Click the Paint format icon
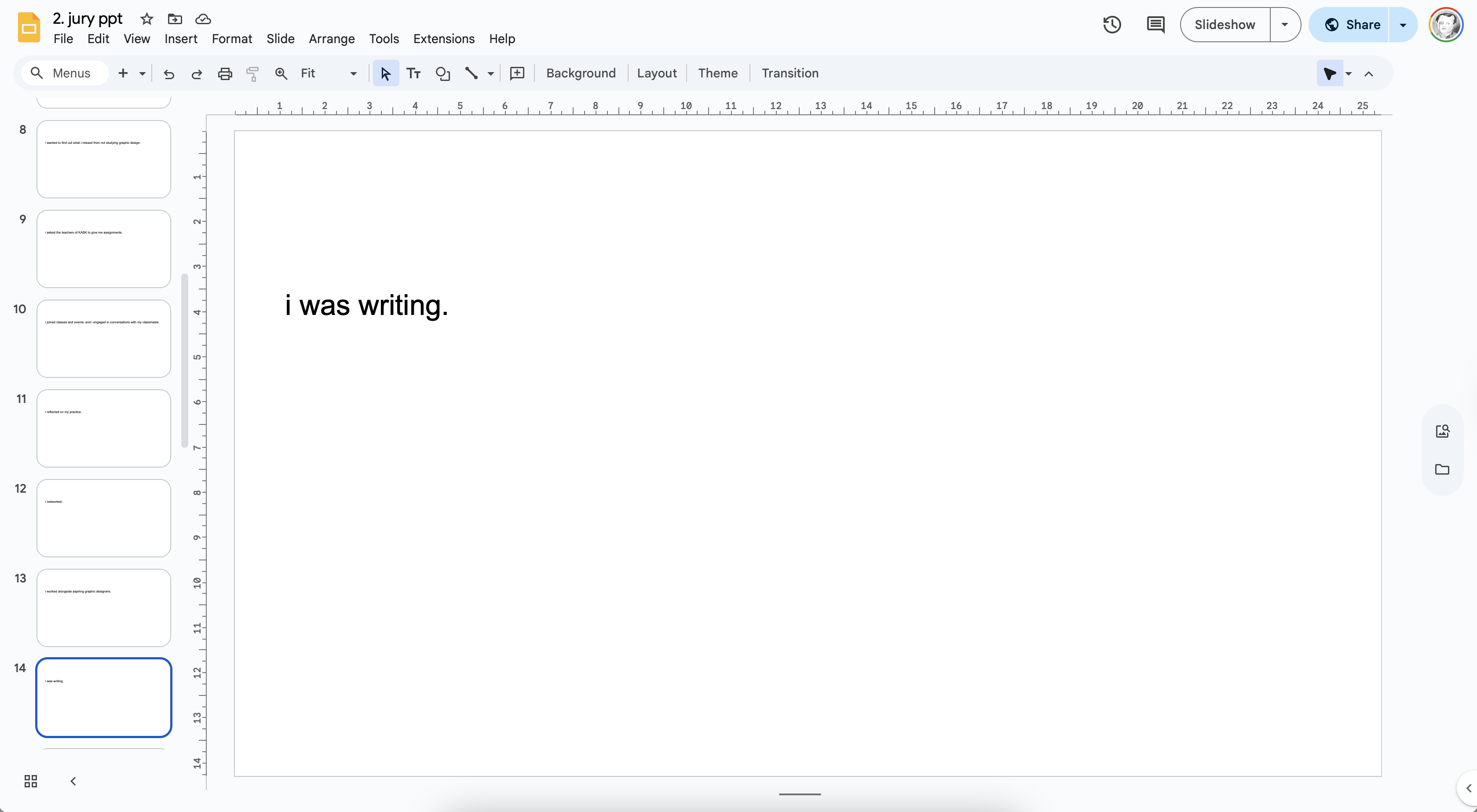 252,73
